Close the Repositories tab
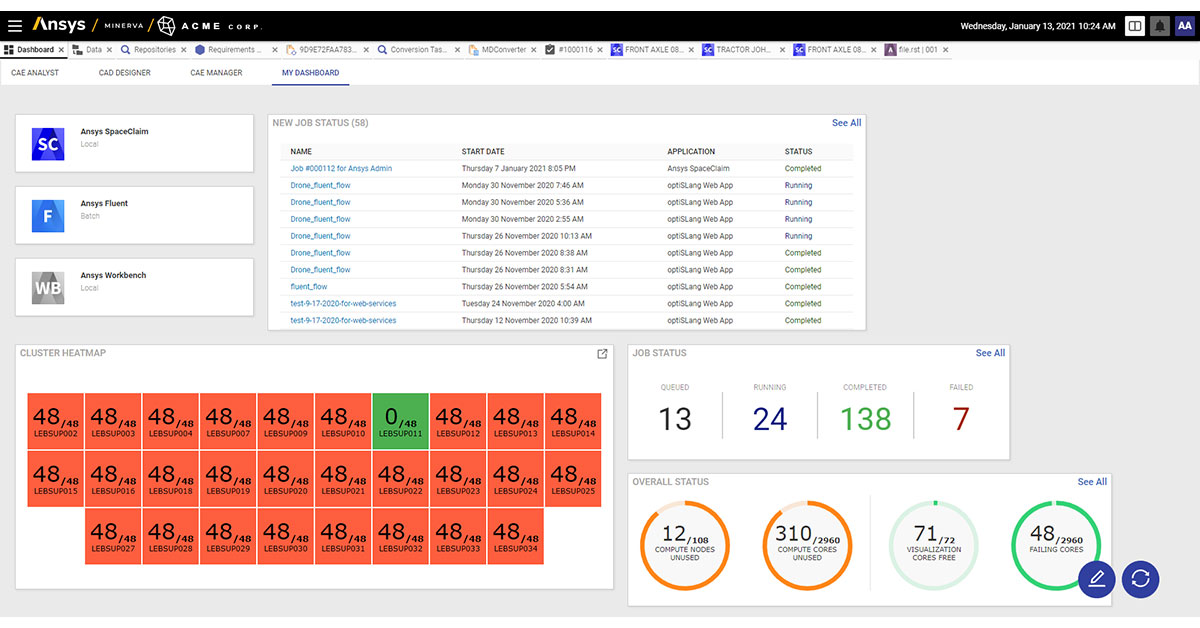This screenshot has height=628, width=1200. click(x=184, y=50)
